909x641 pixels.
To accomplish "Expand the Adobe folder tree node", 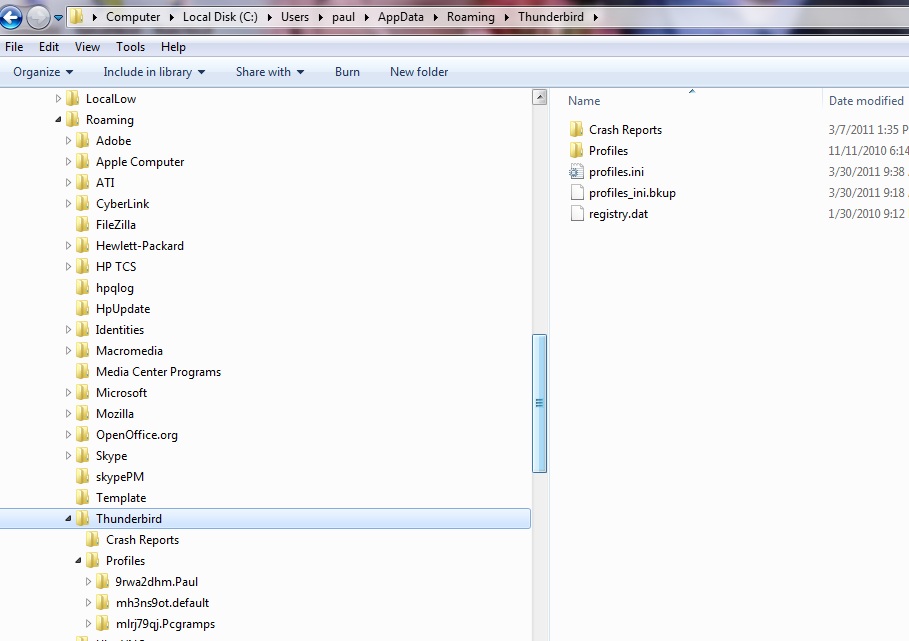I will click(68, 141).
